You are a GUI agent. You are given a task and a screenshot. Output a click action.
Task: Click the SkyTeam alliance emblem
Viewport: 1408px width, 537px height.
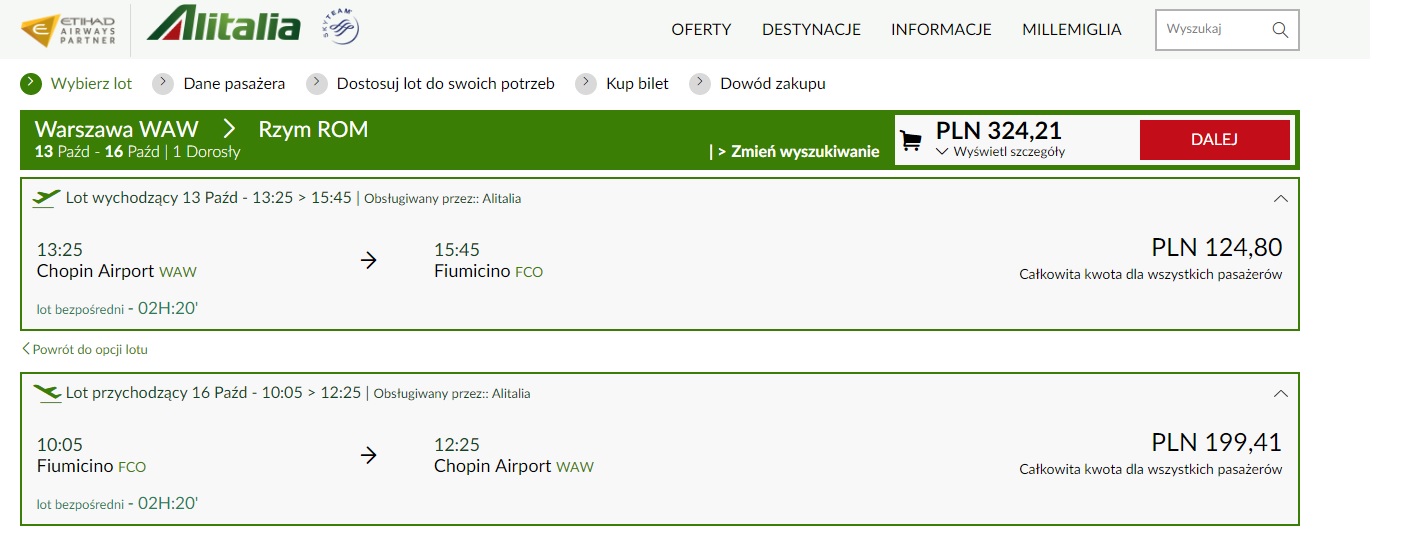click(340, 28)
